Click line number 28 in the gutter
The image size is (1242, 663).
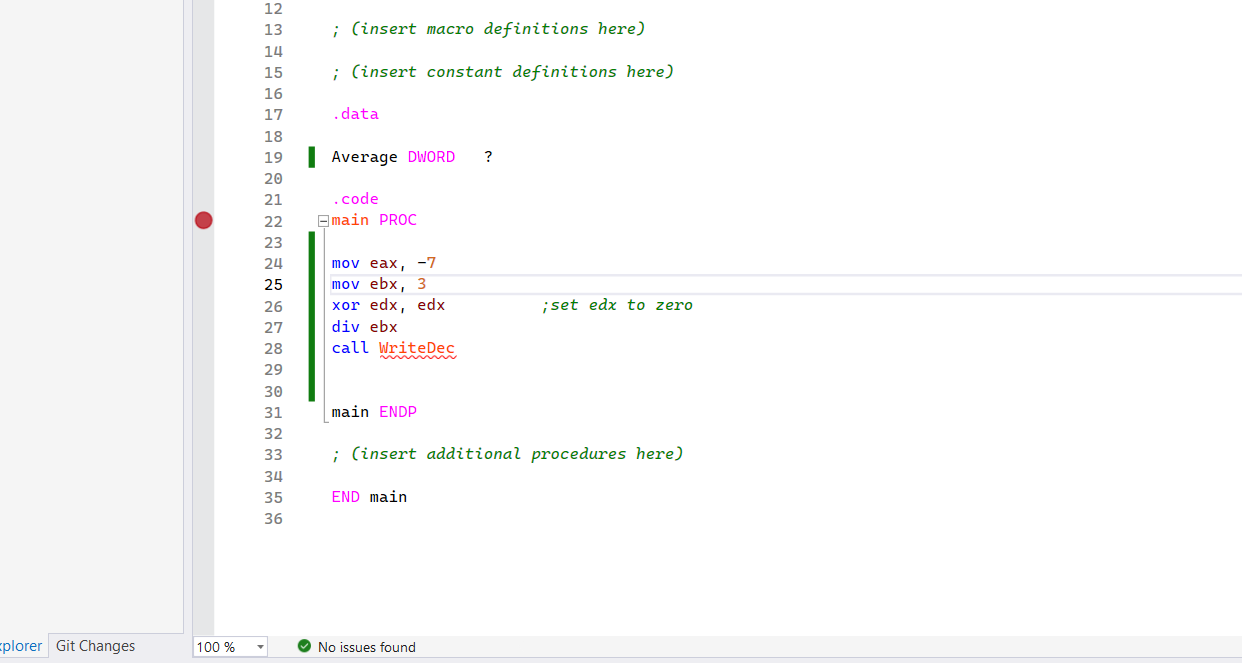[x=273, y=348]
